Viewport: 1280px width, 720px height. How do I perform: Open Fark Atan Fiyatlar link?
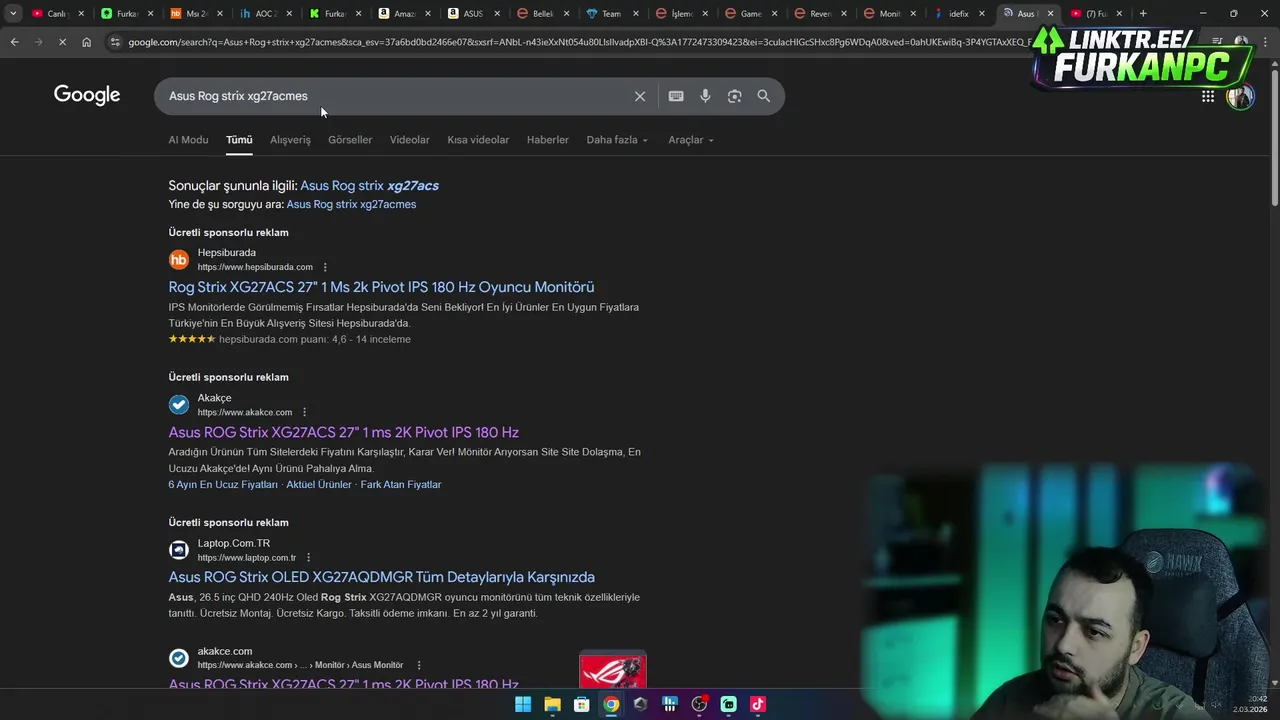[x=401, y=485]
